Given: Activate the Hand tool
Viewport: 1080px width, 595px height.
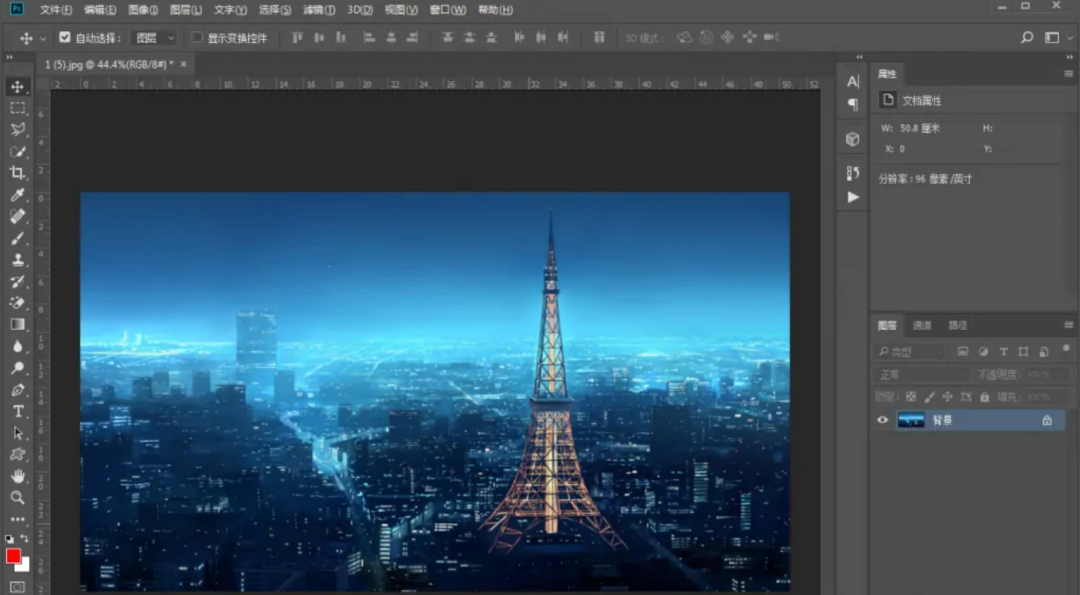Looking at the screenshot, I should tap(18, 476).
